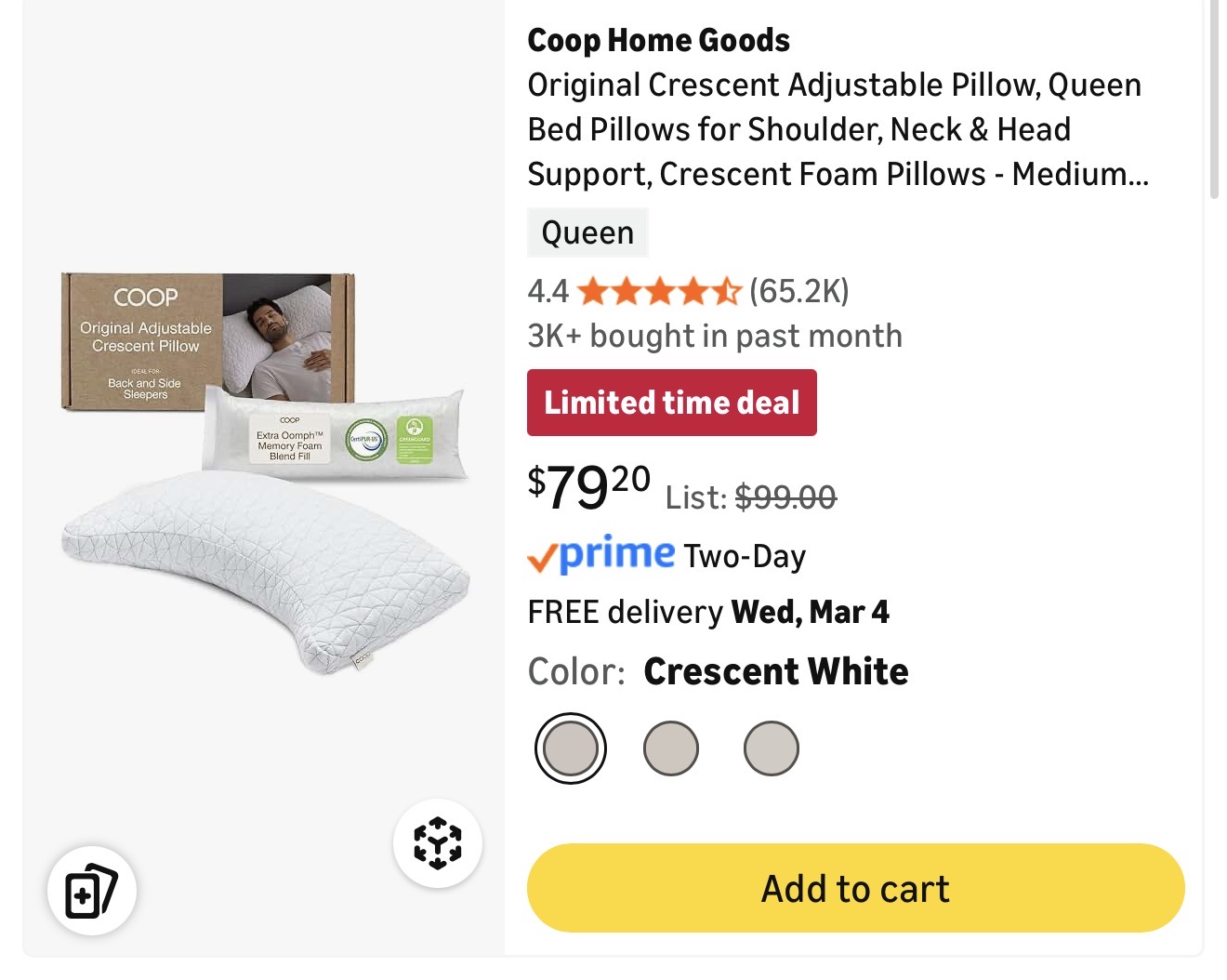
Task: Click the crossed-out $99.00 list price
Action: [x=785, y=497]
